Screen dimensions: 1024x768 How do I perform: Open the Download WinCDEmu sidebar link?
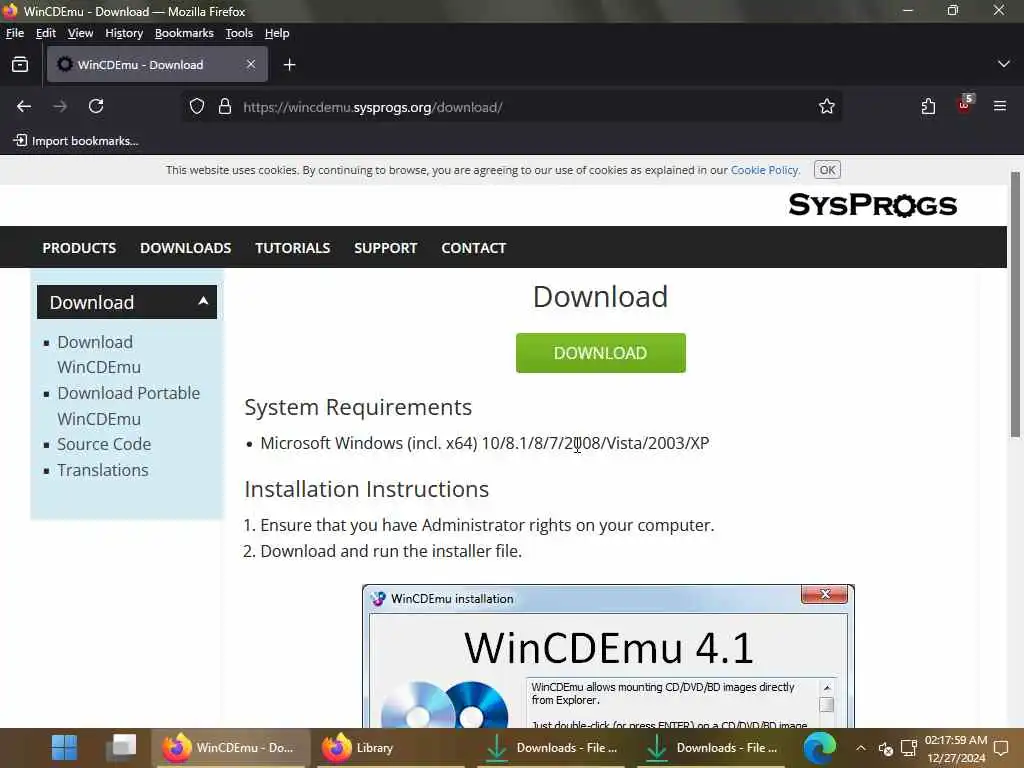(x=99, y=355)
